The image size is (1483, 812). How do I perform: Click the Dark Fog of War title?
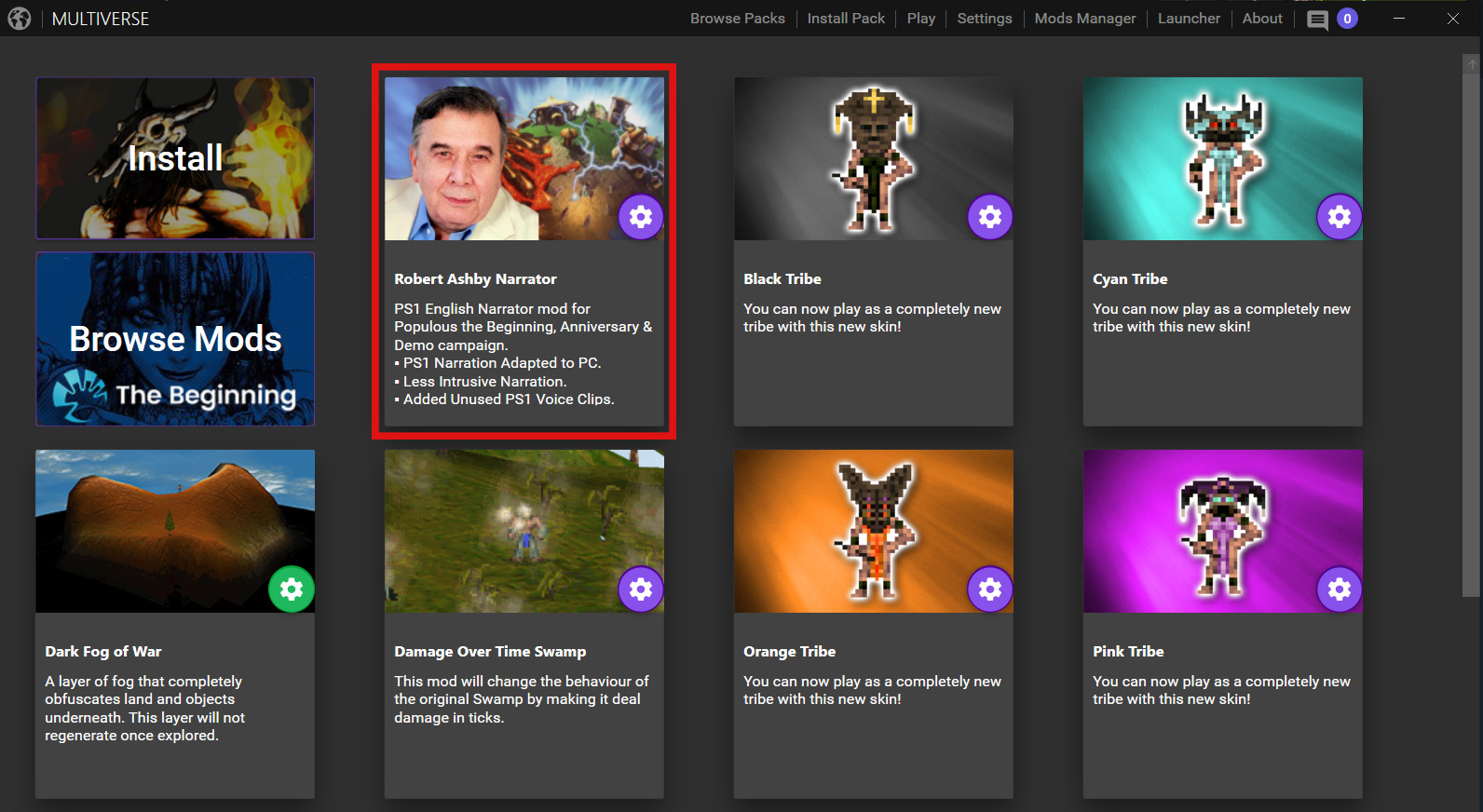click(103, 652)
